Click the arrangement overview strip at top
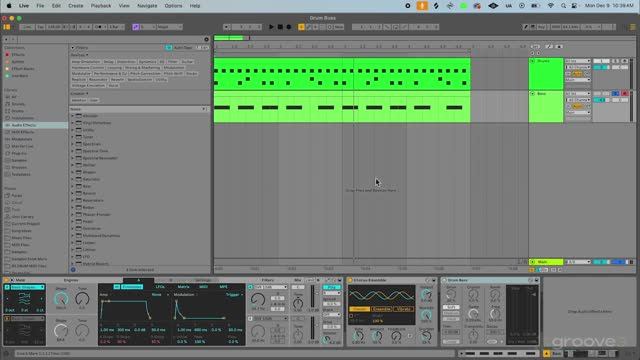The height and width of the screenshot is (360, 640). coord(424,38)
